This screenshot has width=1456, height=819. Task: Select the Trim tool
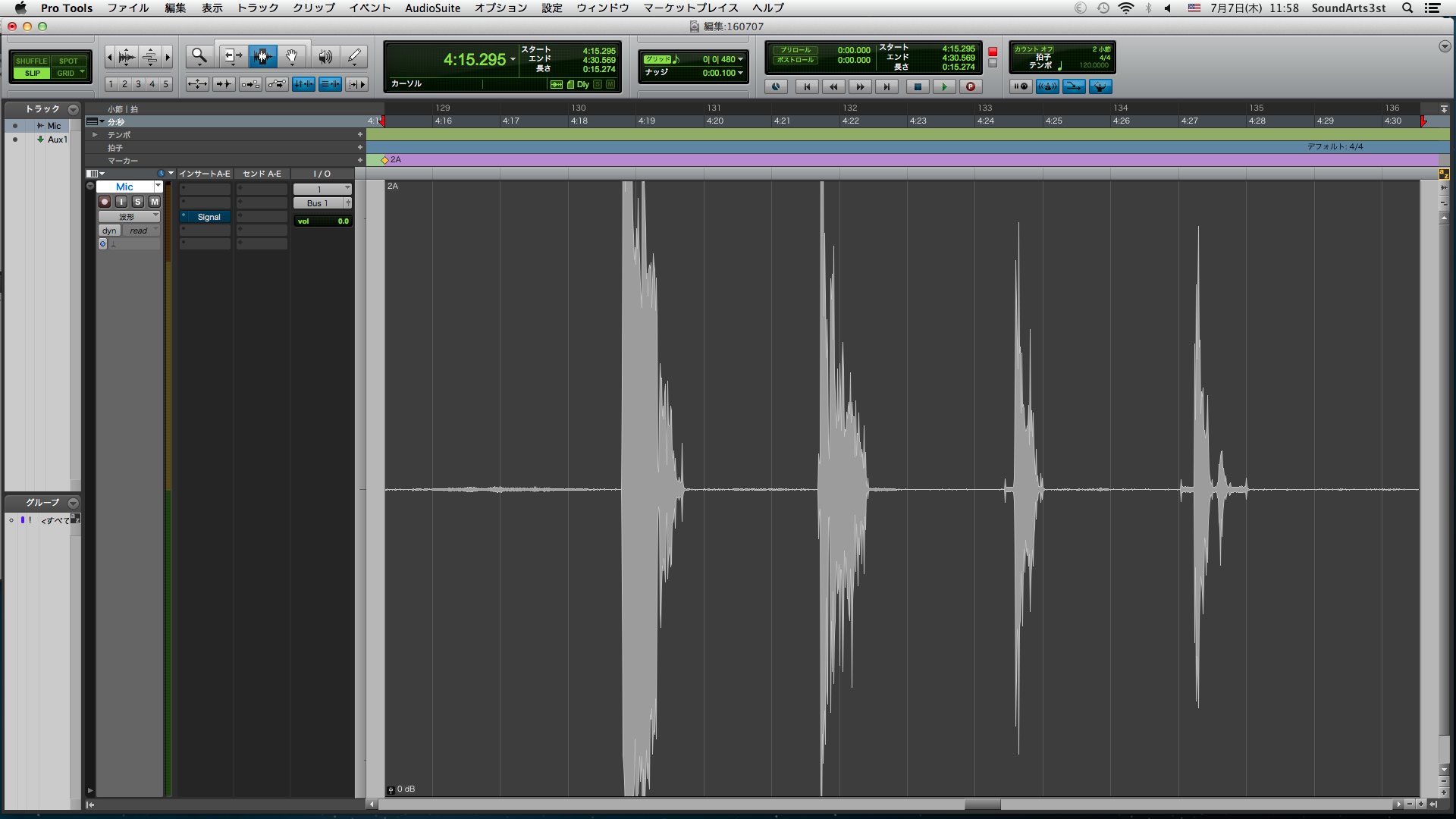click(x=232, y=57)
